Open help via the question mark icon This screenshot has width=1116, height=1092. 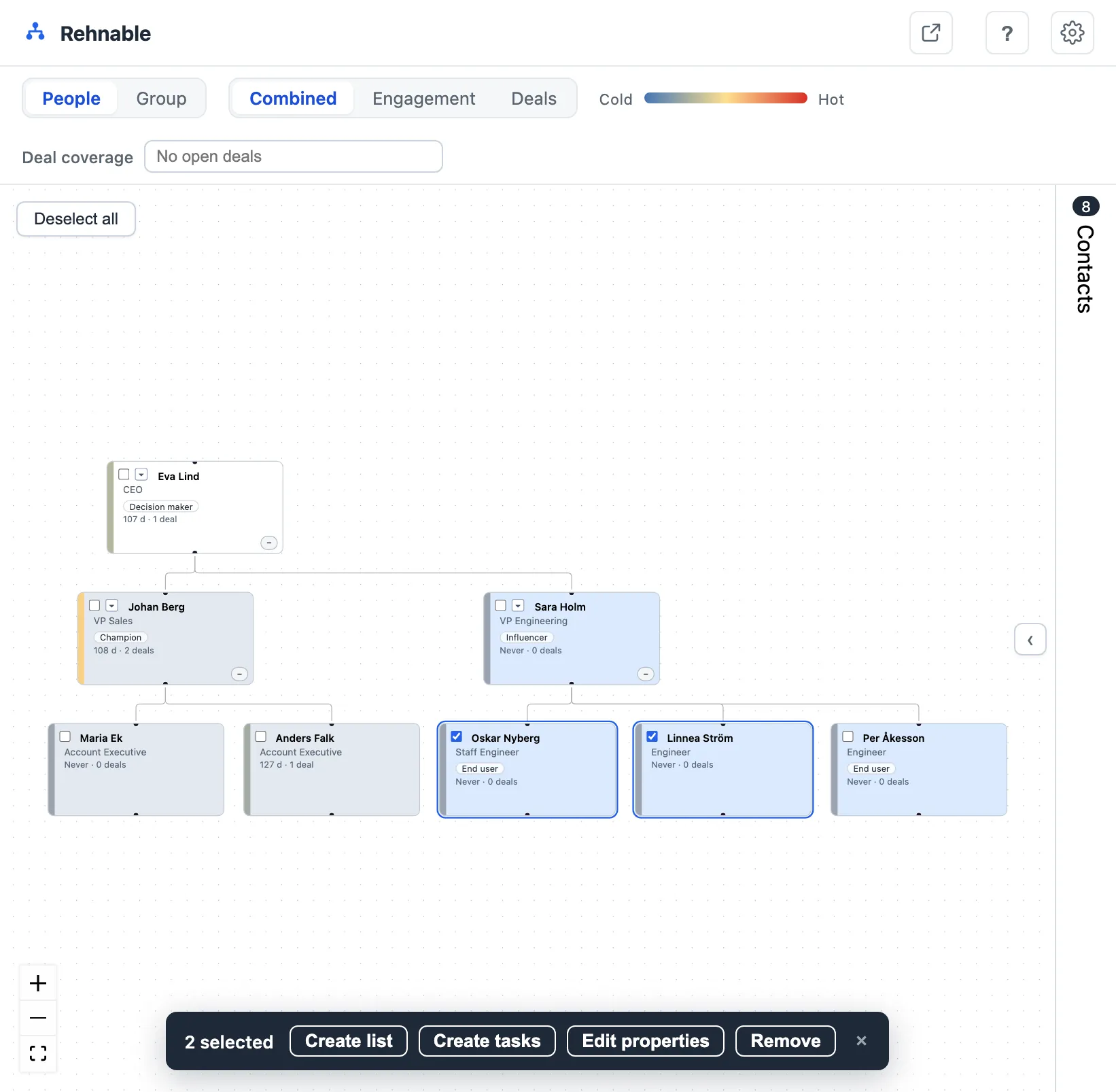pos(1007,33)
